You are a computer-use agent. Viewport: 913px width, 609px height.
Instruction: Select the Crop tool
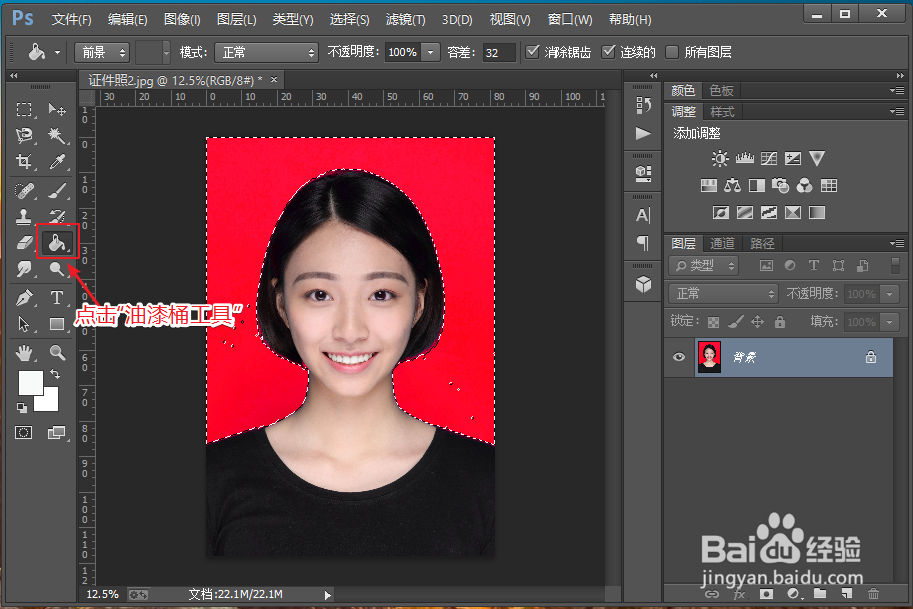[x=23, y=161]
